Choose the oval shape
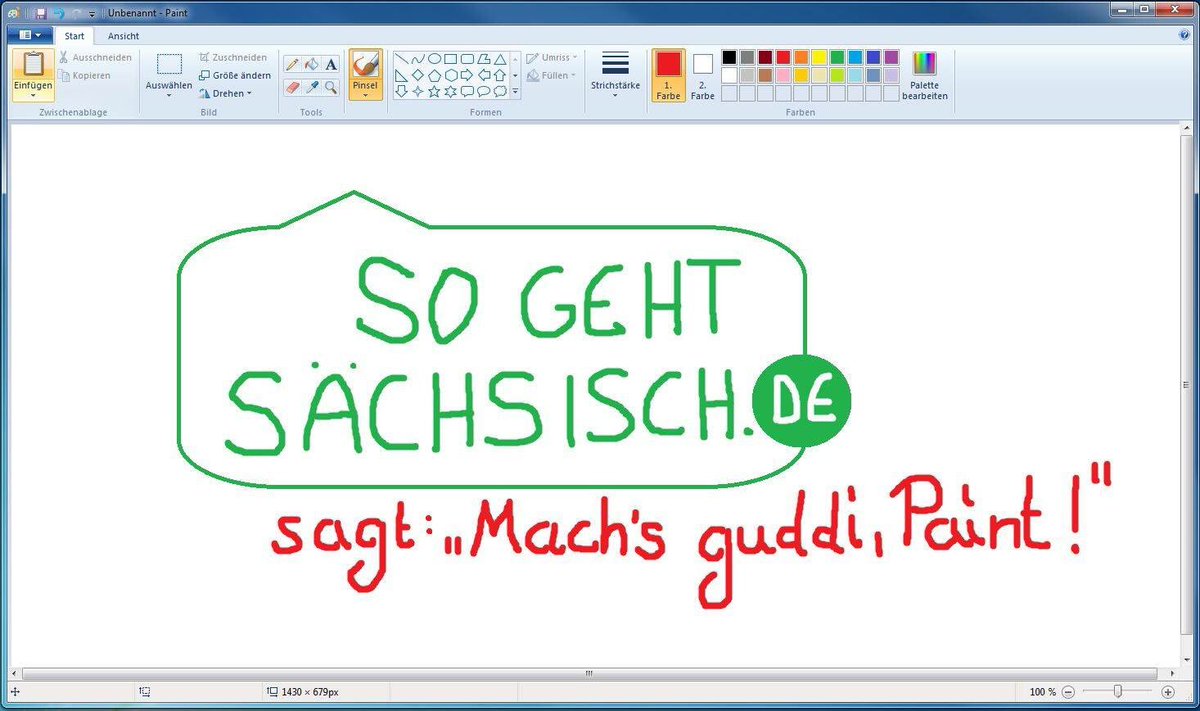The width and height of the screenshot is (1200, 711). tap(434, 59)
